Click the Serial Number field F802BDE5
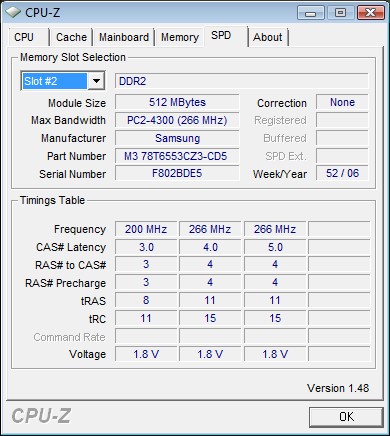 point(177,173)
